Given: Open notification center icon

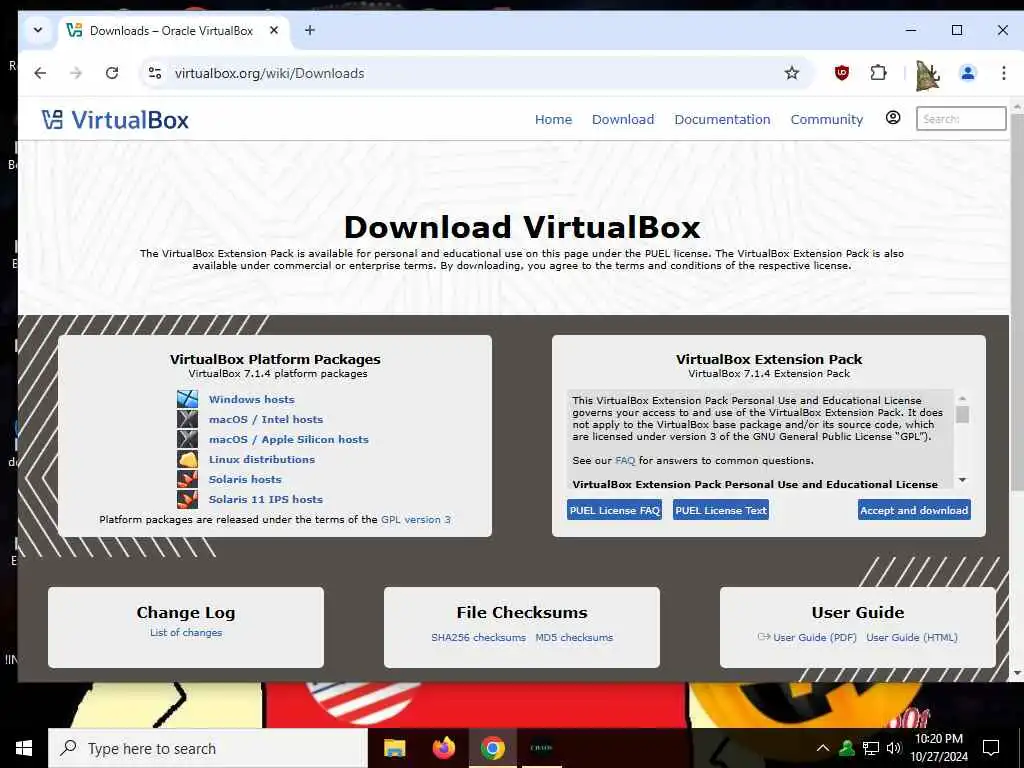Looking at the screenshot, I should click(991, 748).
